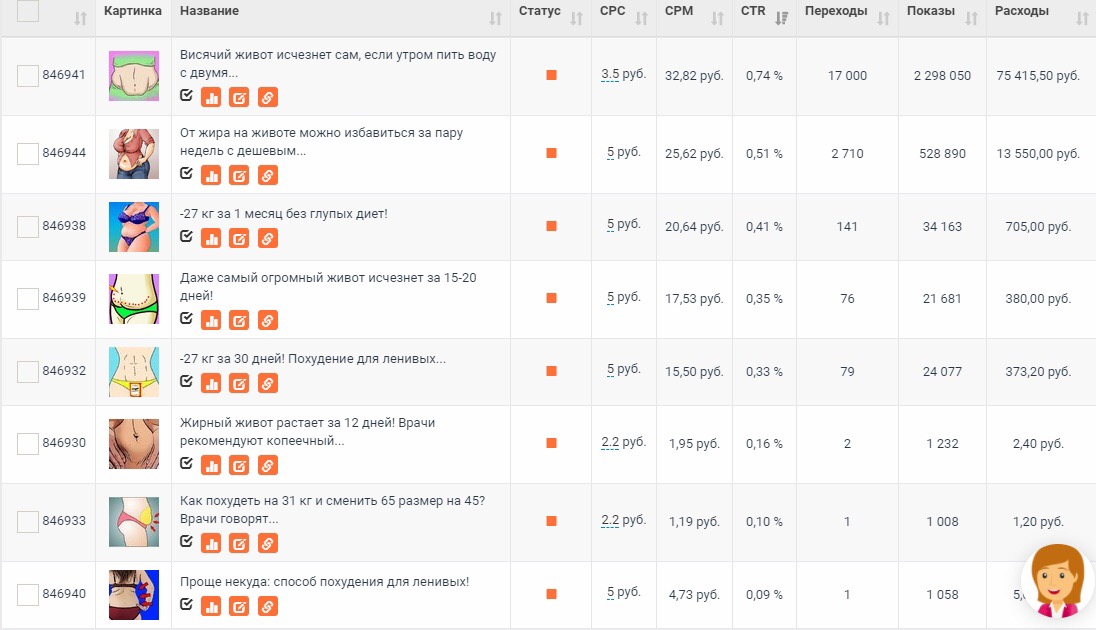This screenshot has height=630, width=1096.
Task: Tick the checkbox for row 846941
Action: [28, 76]
